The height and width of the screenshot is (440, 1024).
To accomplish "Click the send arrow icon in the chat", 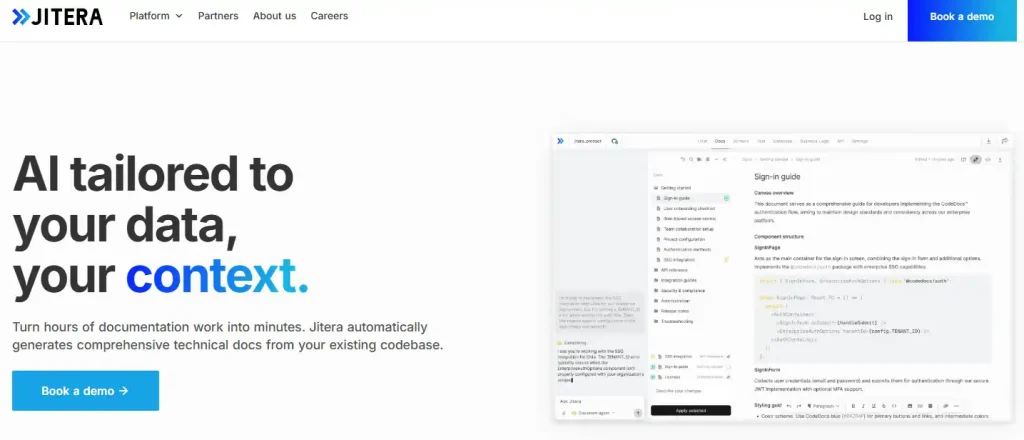I will pos(637,413).
